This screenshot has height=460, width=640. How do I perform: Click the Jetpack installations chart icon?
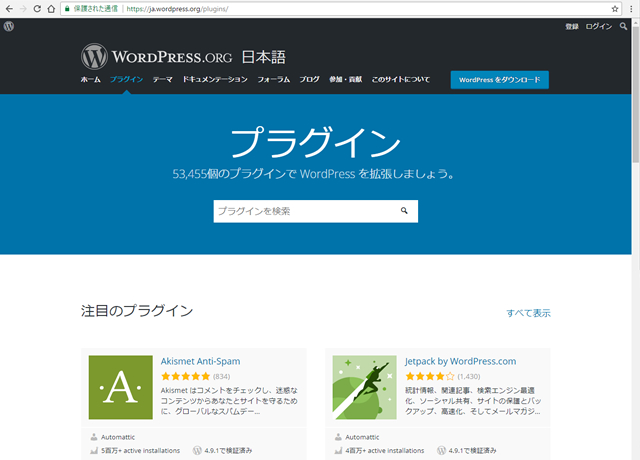click(x=338, y=451)
